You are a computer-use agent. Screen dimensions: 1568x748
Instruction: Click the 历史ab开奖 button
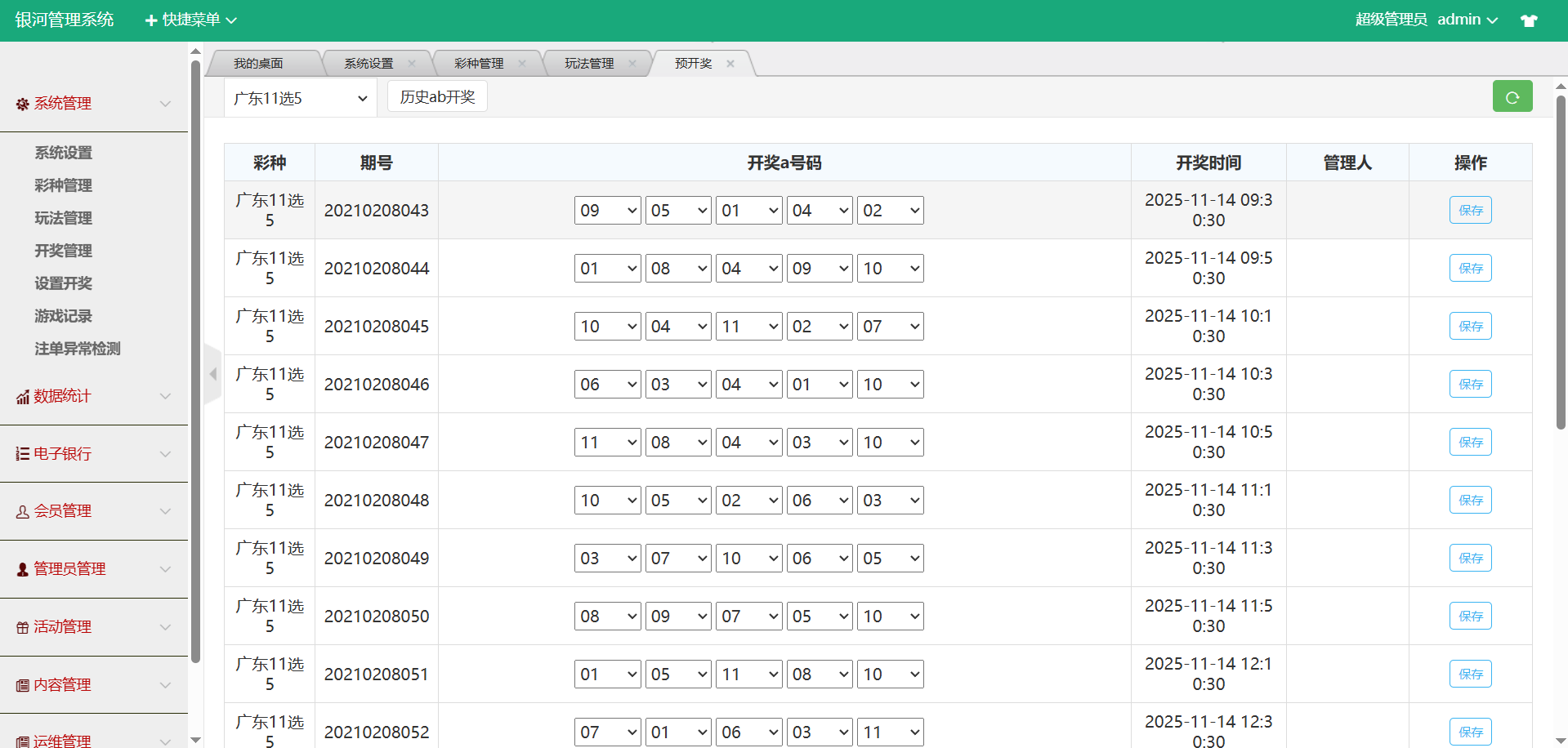437,96
